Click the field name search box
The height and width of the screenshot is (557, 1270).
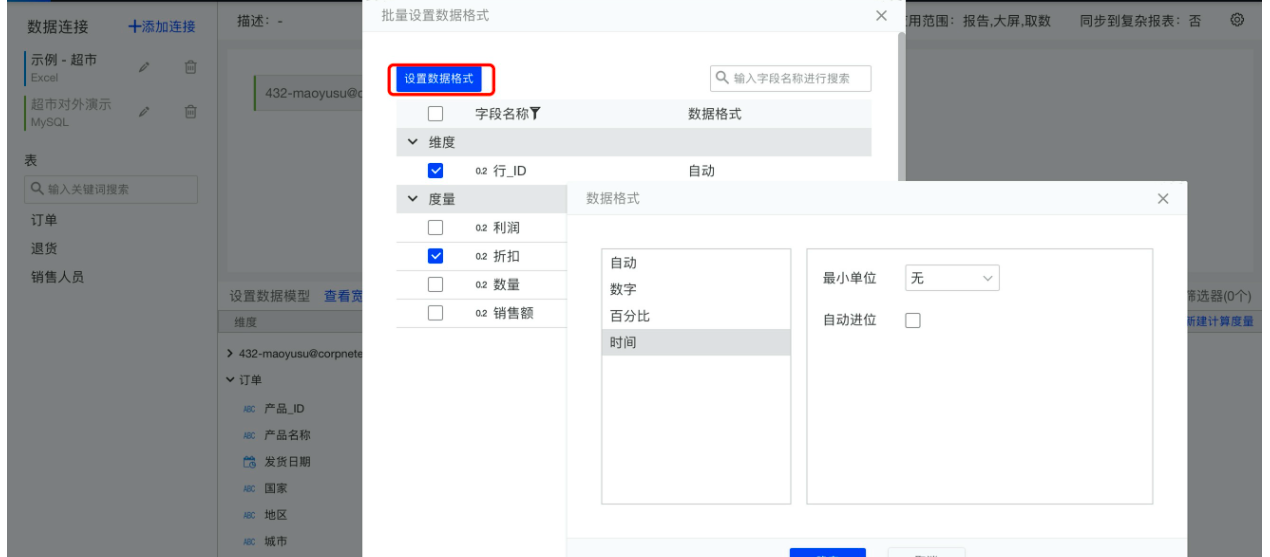click(x=790, y=79)
